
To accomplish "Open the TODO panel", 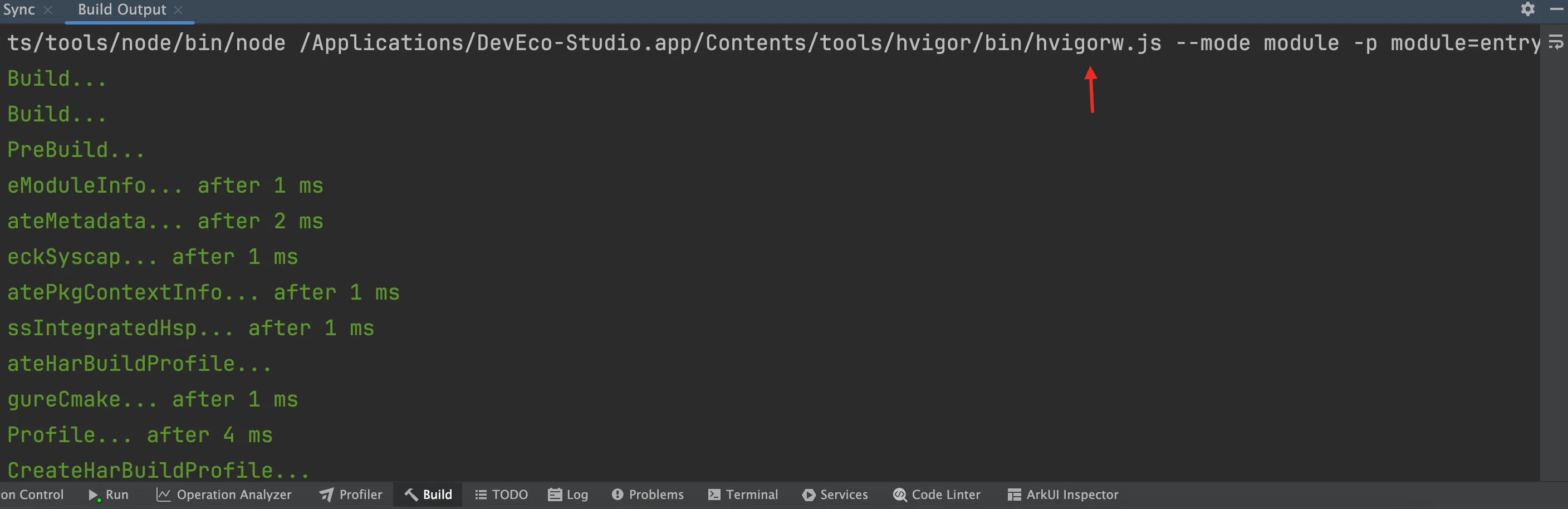I will (x=502, y=495).
